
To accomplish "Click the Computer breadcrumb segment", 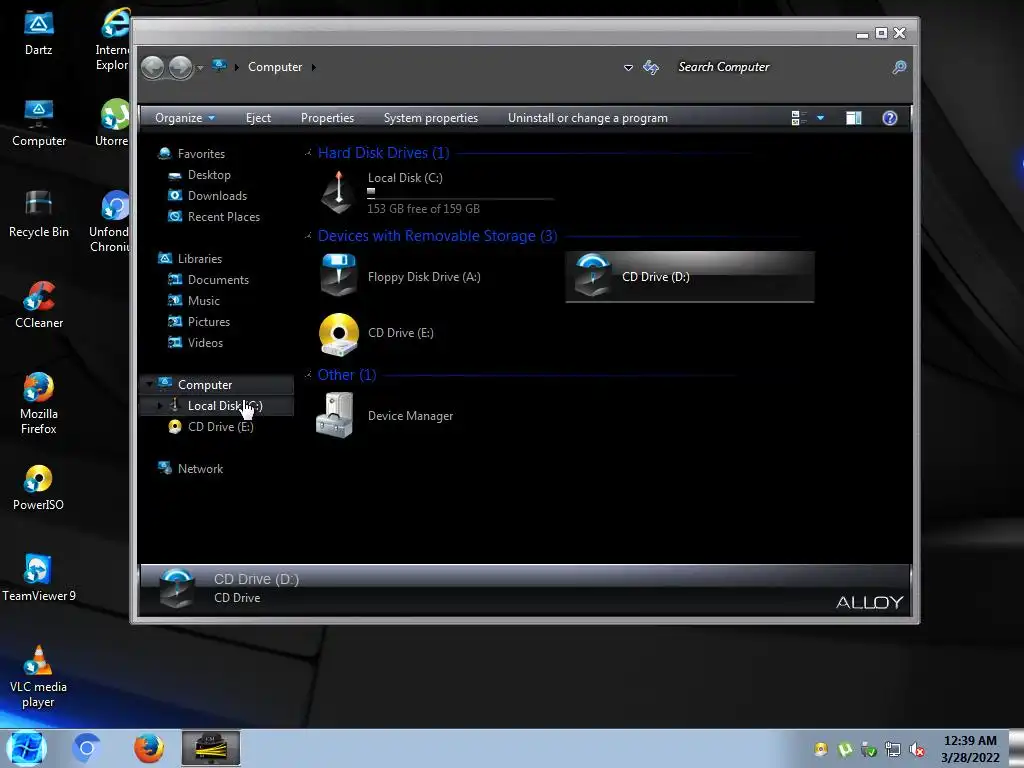I will click(275, 67).
